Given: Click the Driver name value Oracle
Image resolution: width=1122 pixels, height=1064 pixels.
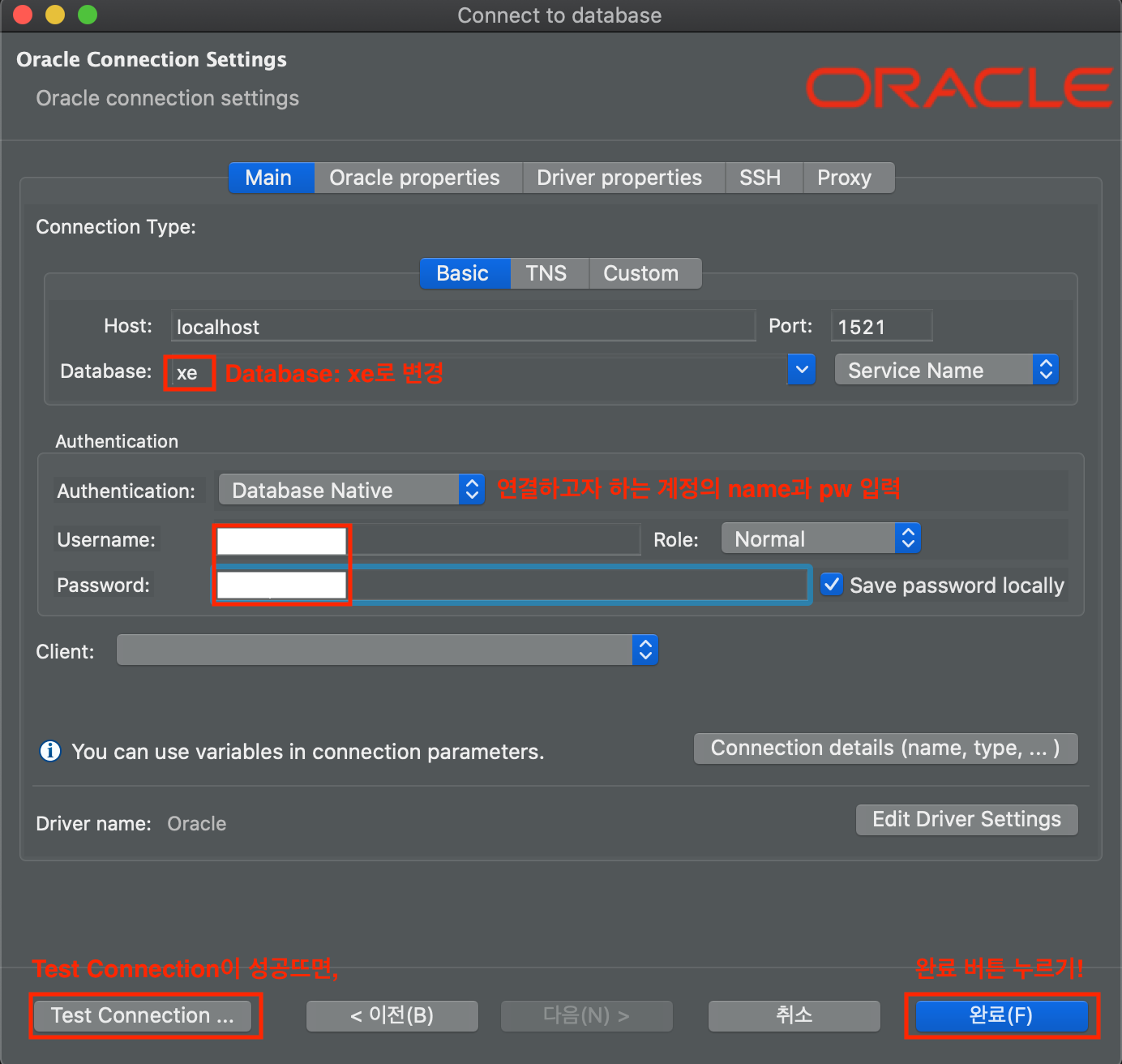Looking at the screenshot, I should point(196,823).
